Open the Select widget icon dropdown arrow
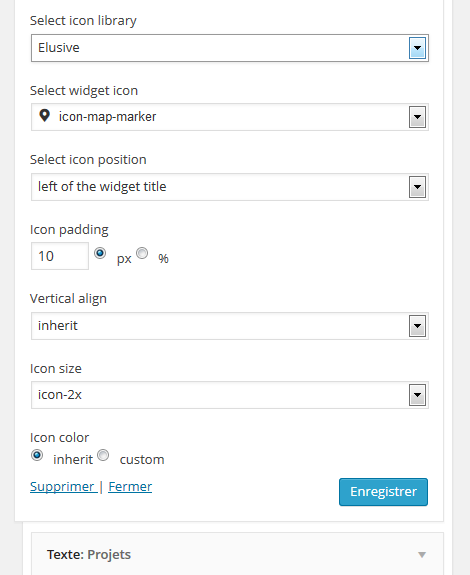The height and width of the screenshot is (575, 470). (417, 117)
